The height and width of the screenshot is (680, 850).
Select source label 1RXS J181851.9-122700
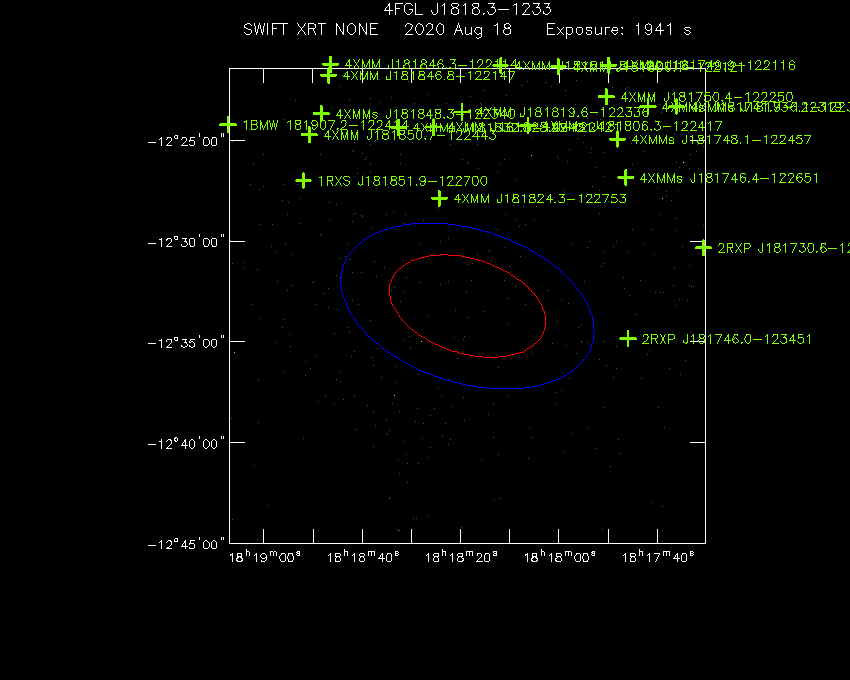[403, 181]
